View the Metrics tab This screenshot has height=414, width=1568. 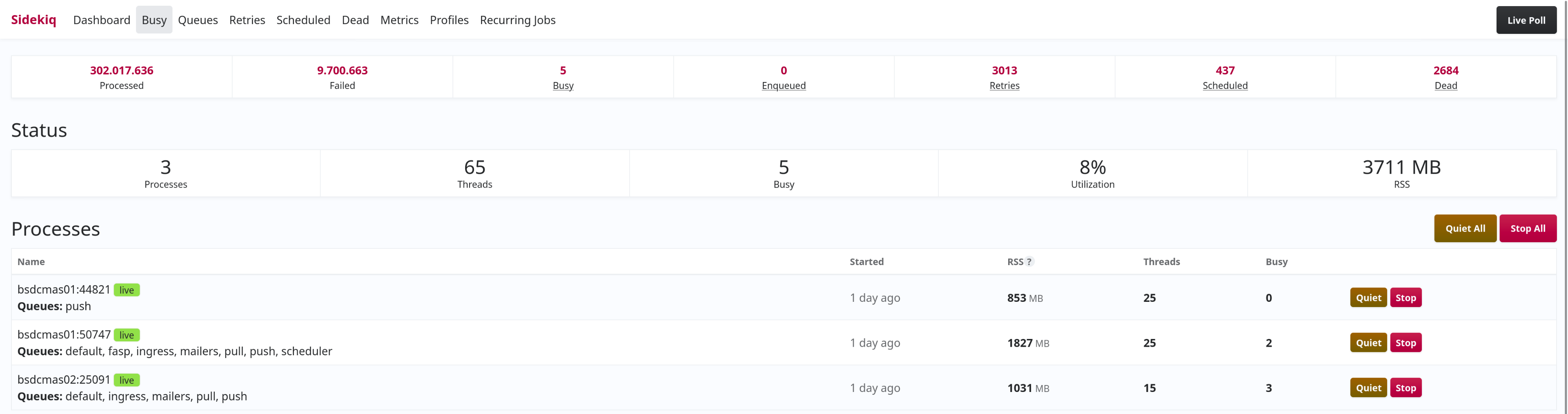coord(399,20)
